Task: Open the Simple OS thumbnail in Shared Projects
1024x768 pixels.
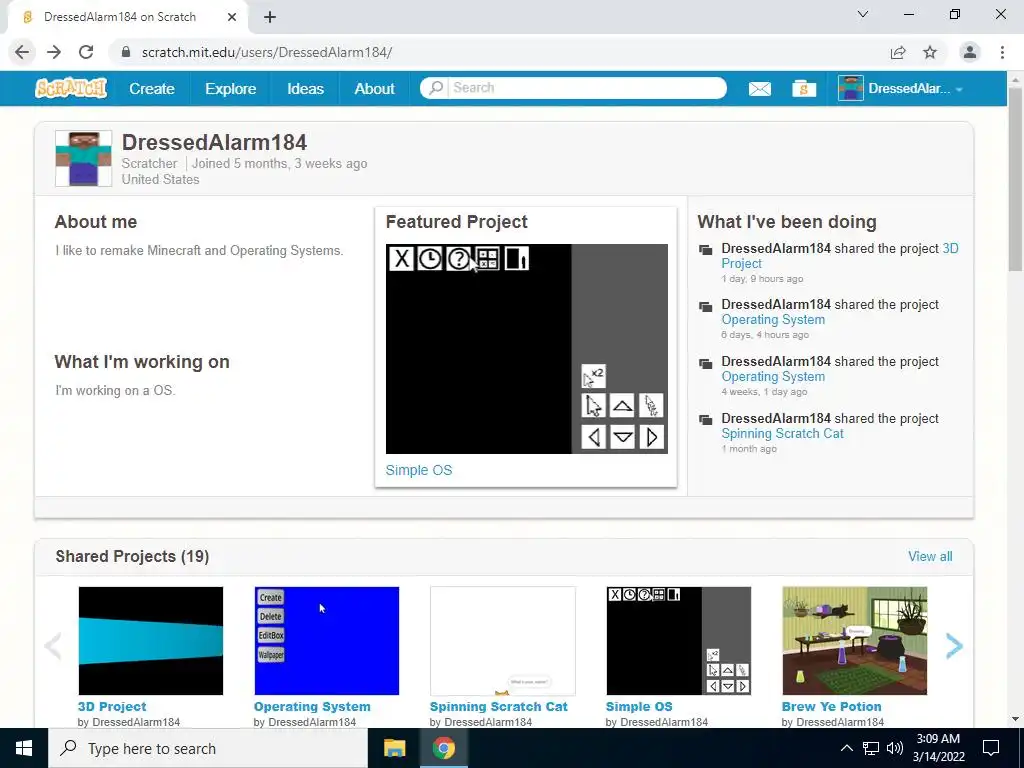Action: (679, 641)
